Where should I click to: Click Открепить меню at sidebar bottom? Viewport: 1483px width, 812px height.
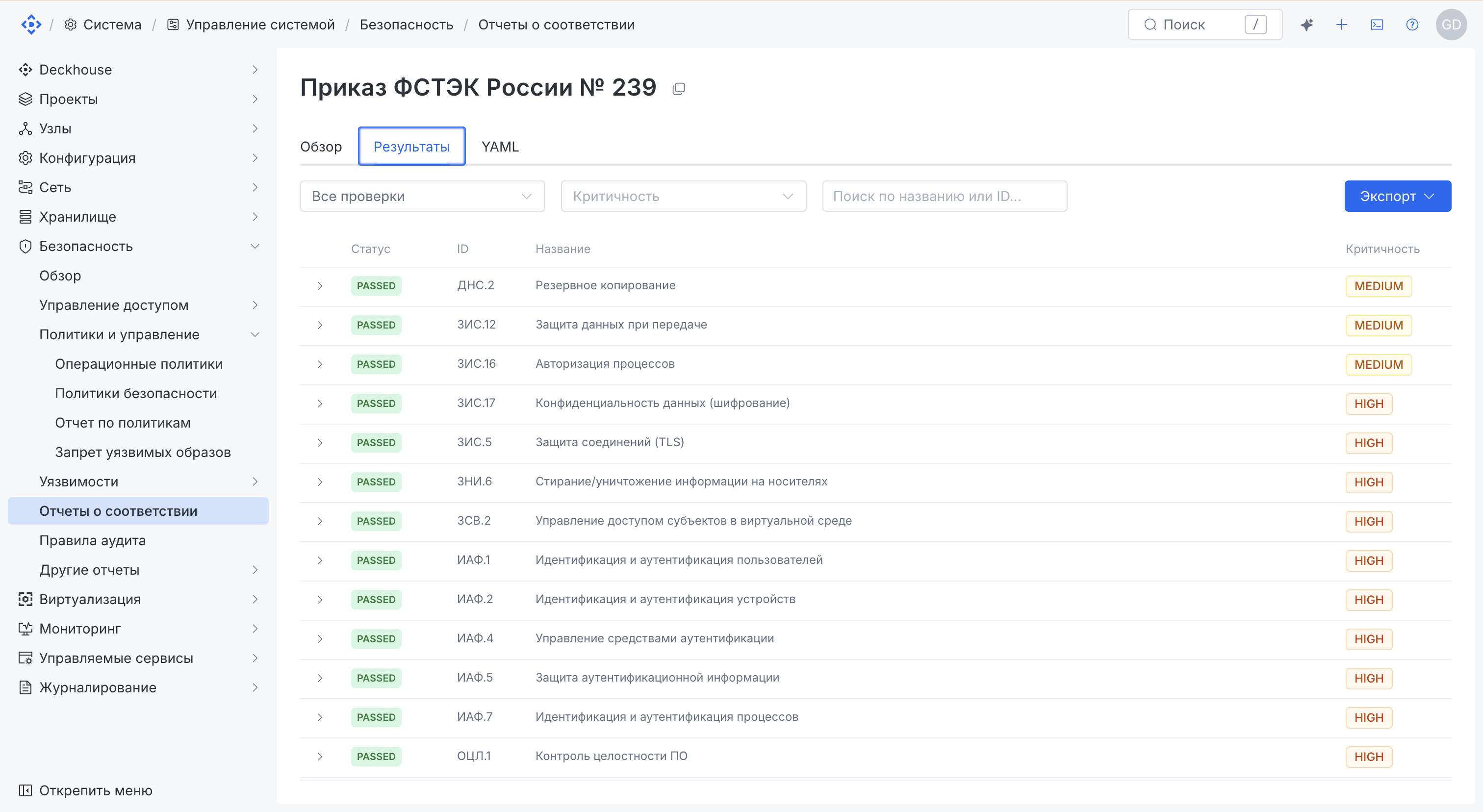tap(96, 790)
